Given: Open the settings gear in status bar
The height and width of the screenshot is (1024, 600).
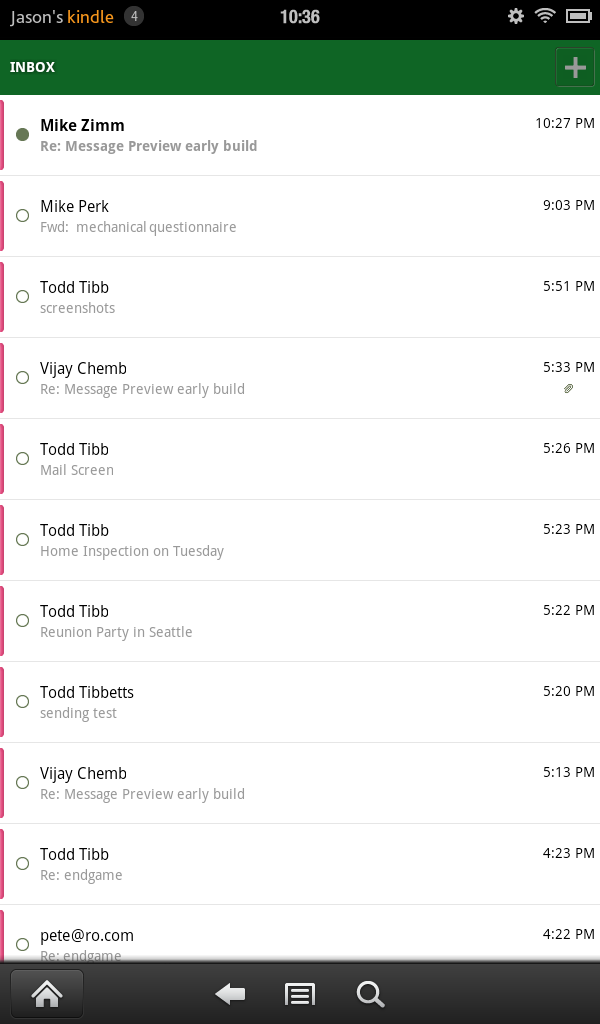Looking at the screenshot, I should [516, 16].
